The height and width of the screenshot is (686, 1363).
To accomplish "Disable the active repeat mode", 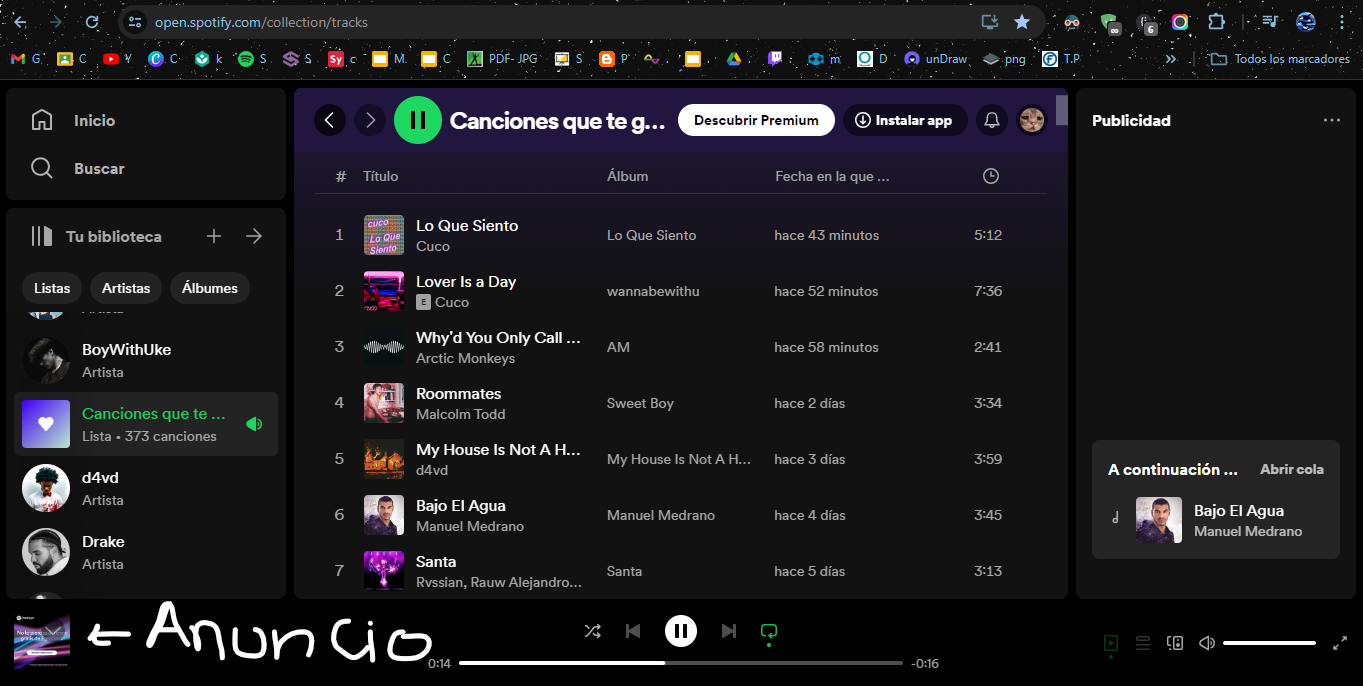I will (768, 631).
